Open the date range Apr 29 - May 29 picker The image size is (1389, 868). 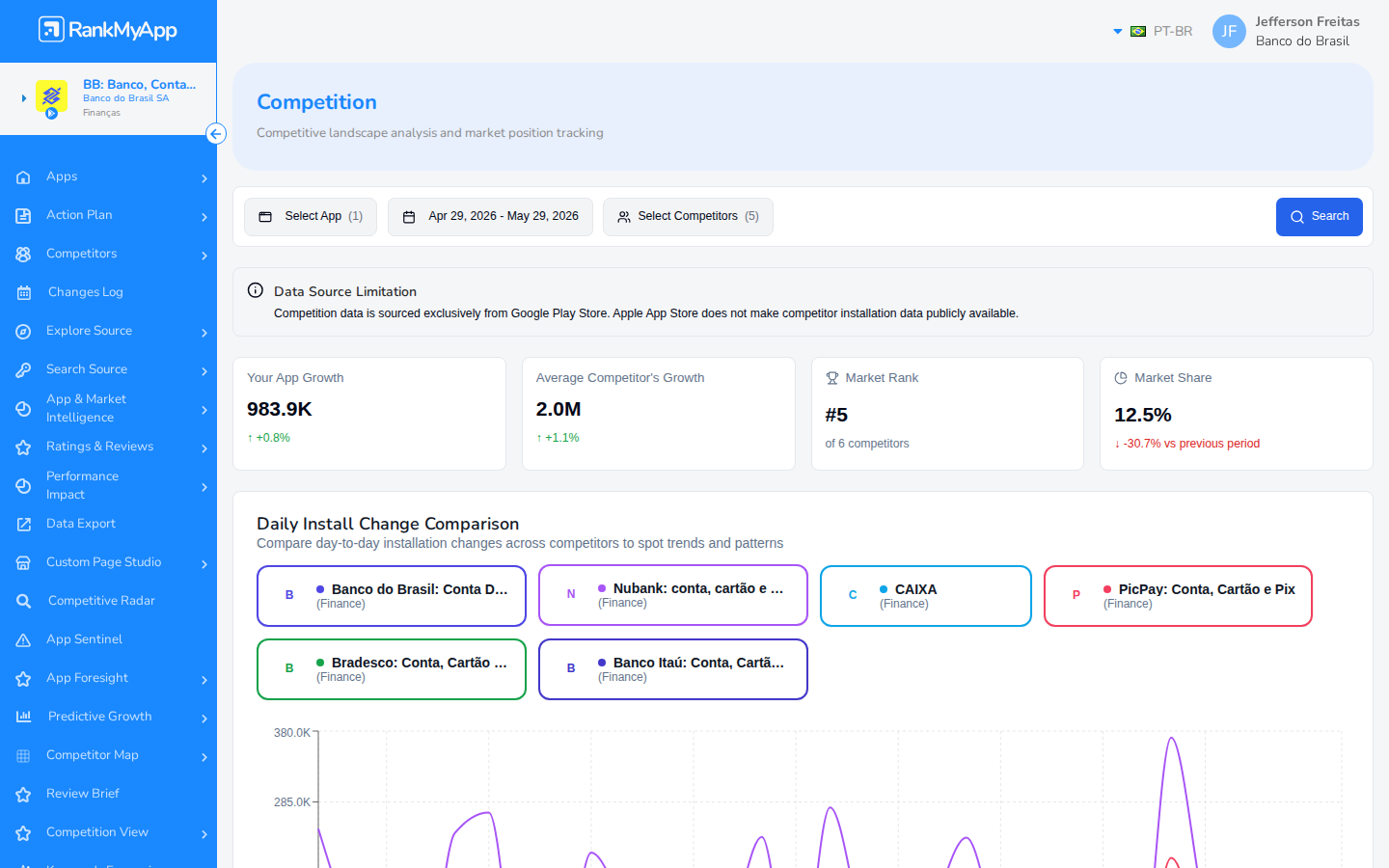coord(490,217)
